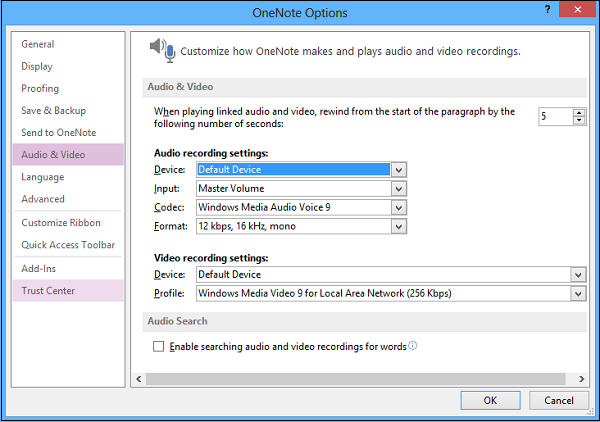Select Send to OneNote category
The image size is (600, 422).
click(68, 133)
